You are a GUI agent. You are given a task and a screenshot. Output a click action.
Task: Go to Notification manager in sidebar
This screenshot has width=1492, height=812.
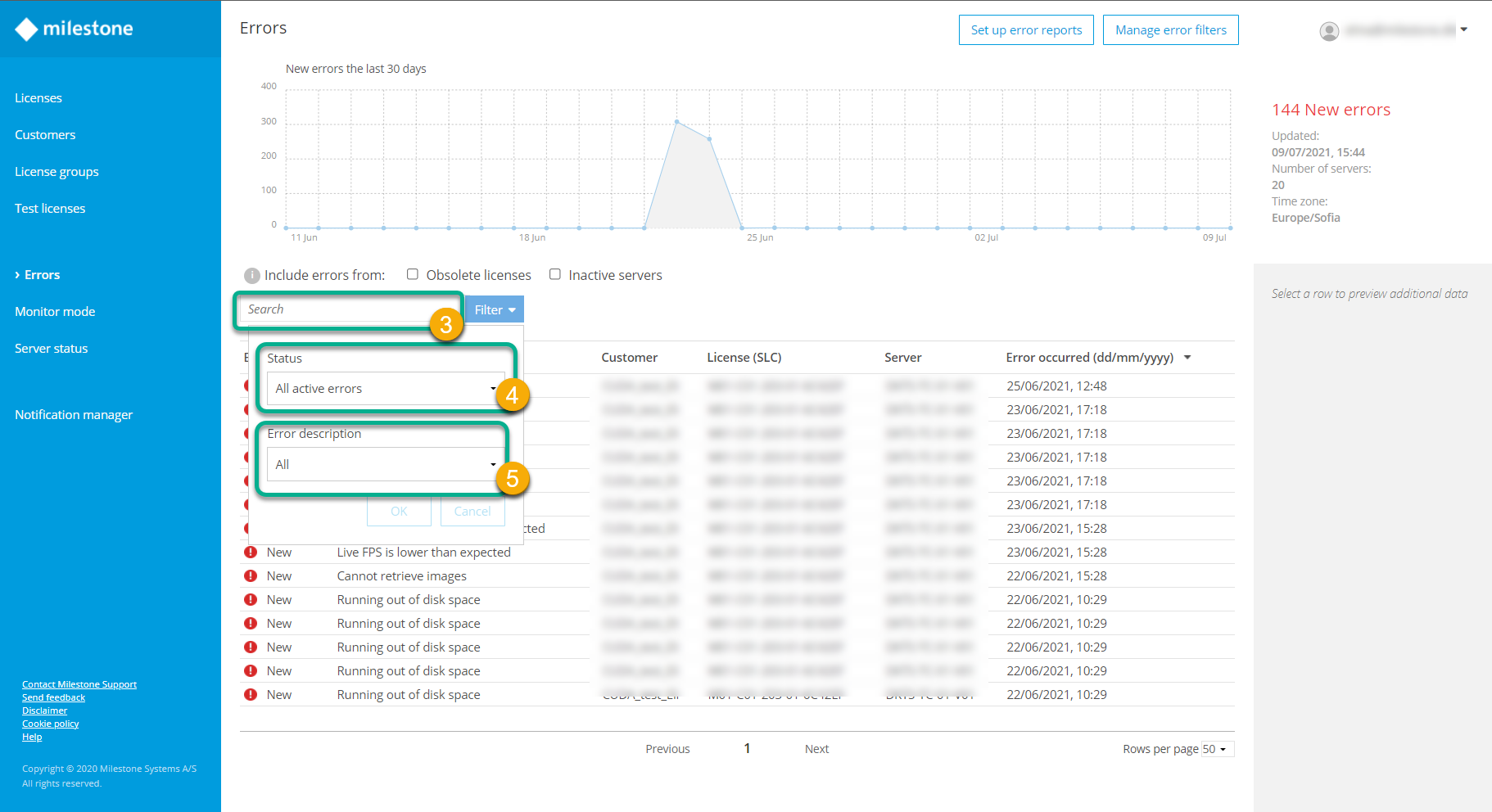pyautogui.click(x=74, y=415)
